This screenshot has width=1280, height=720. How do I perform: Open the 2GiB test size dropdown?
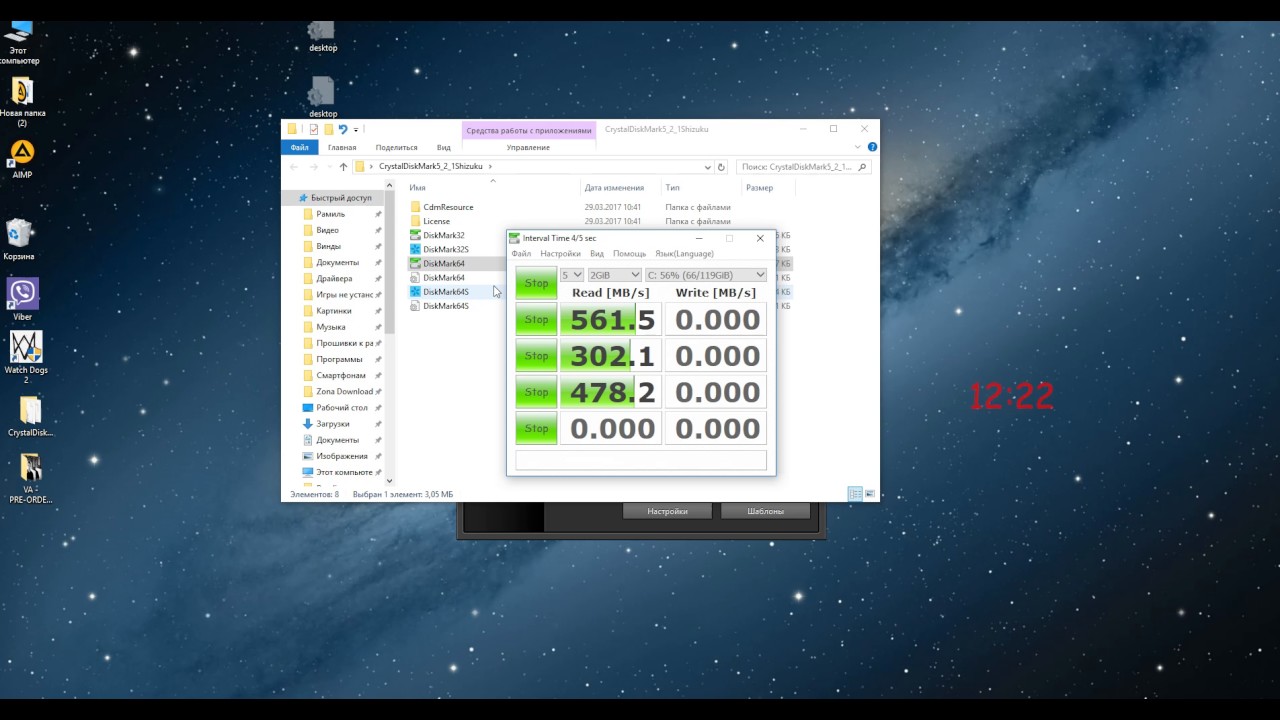click(614, 275)
